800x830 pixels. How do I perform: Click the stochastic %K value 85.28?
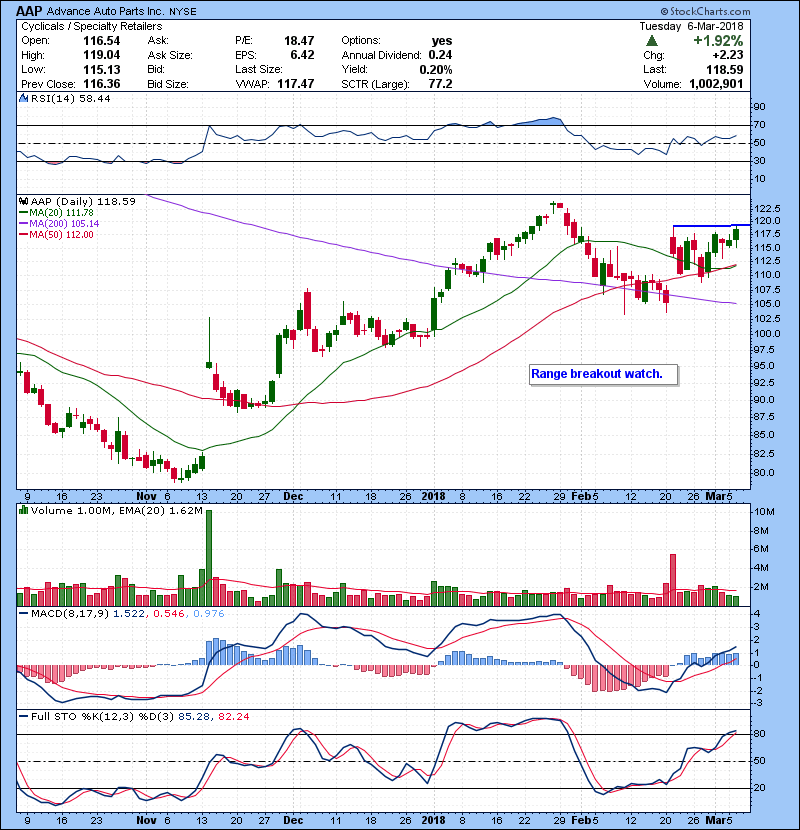coord(193,717)
